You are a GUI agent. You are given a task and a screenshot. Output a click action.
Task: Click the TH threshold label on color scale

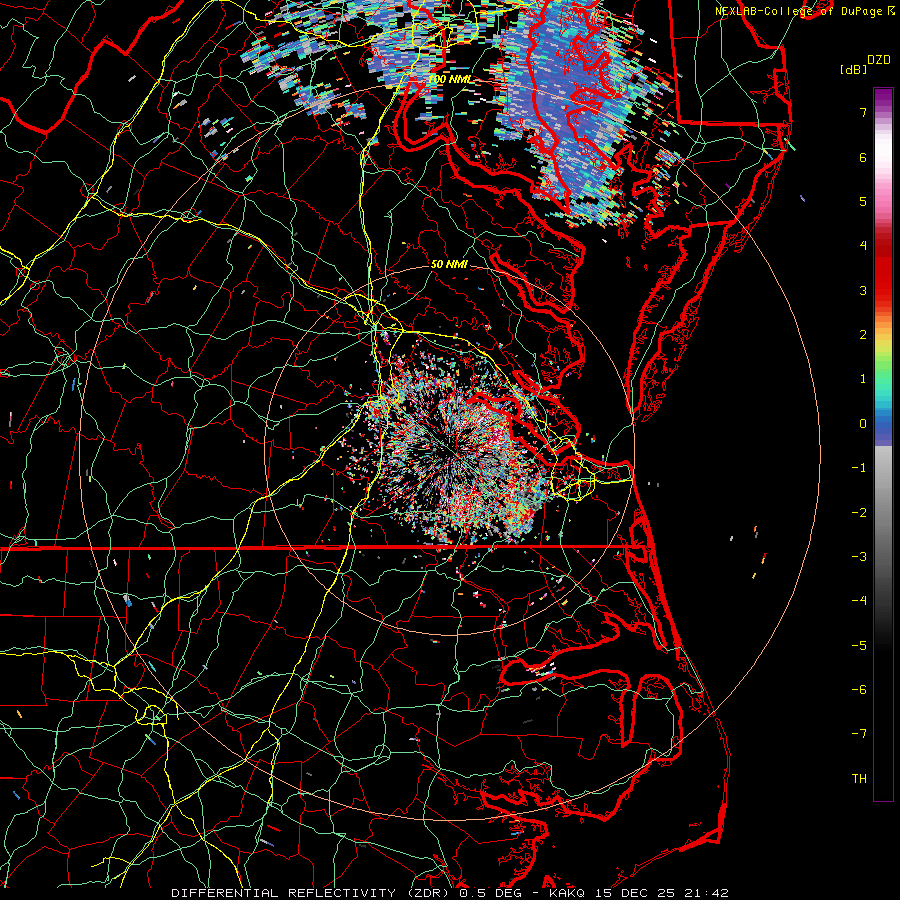[x=859, y=779]
